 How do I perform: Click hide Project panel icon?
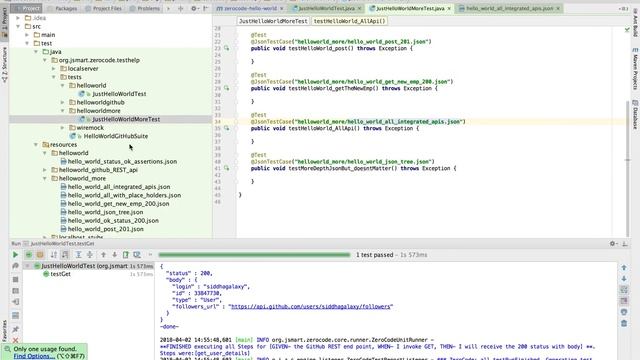click(205, 8)
